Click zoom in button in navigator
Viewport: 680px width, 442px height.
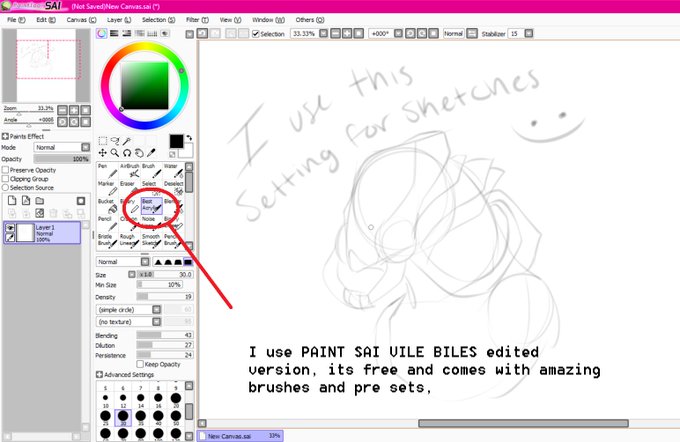(74, 110)
